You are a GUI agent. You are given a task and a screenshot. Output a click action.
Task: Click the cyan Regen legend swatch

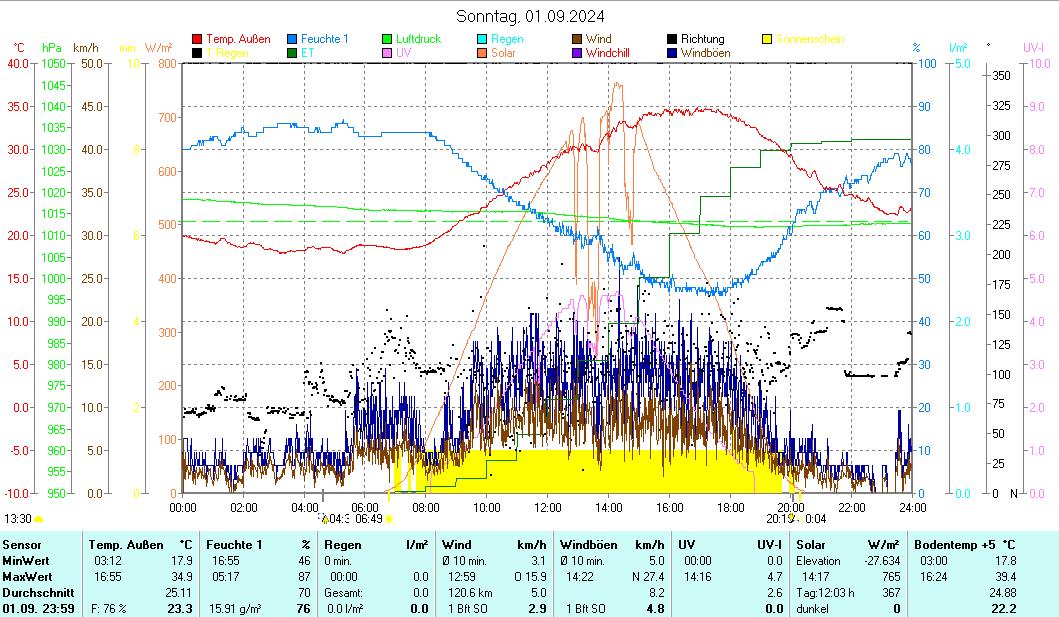(482, 39)
